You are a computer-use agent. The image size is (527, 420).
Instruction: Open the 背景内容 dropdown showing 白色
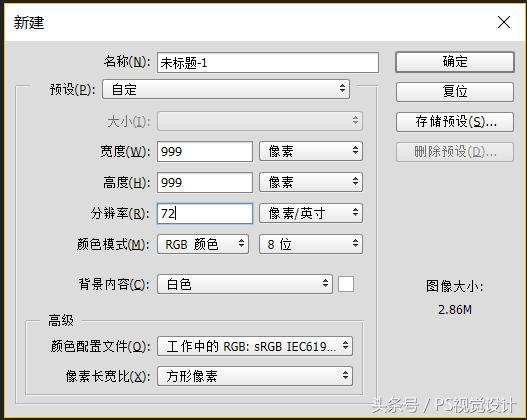(x=245, y=284)
